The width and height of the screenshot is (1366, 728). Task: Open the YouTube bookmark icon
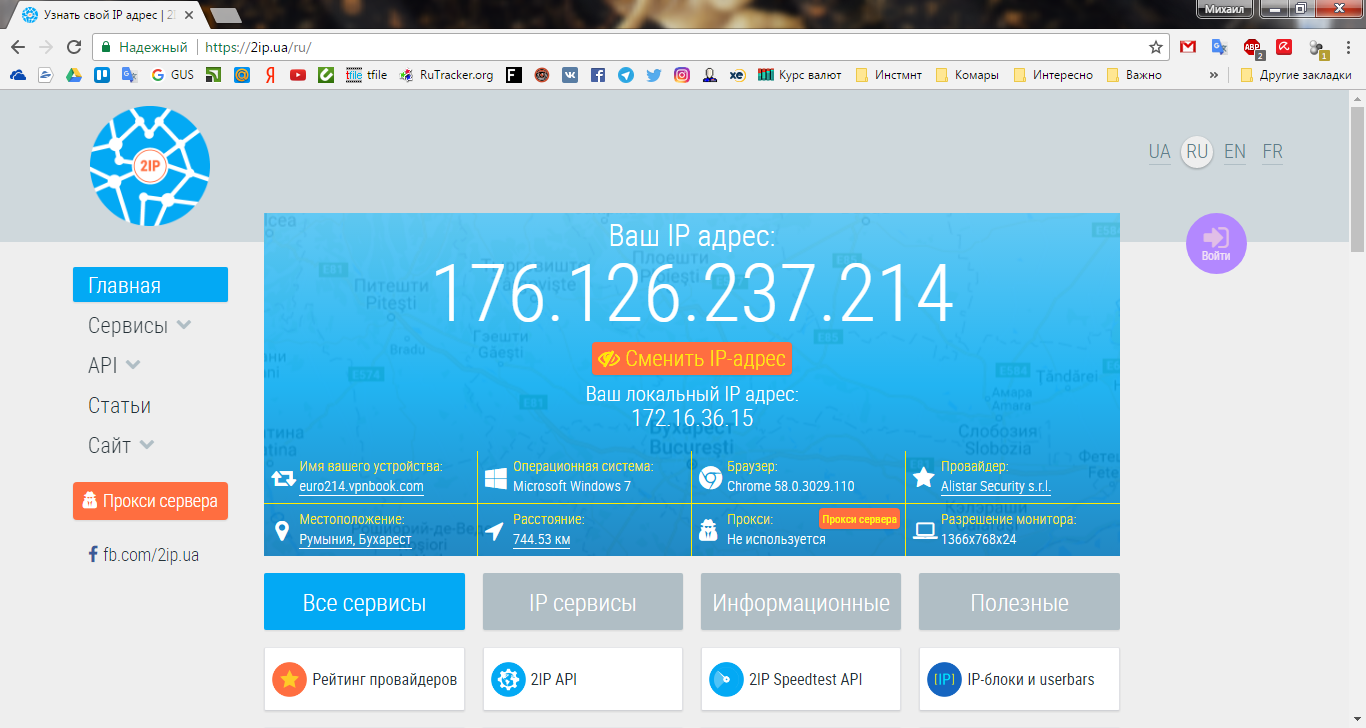pyautogui.click(x=298, y=75)
